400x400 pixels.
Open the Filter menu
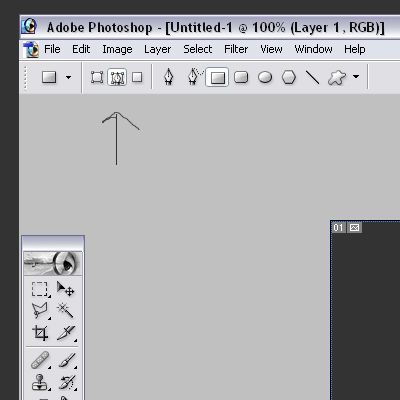point(236,49)
